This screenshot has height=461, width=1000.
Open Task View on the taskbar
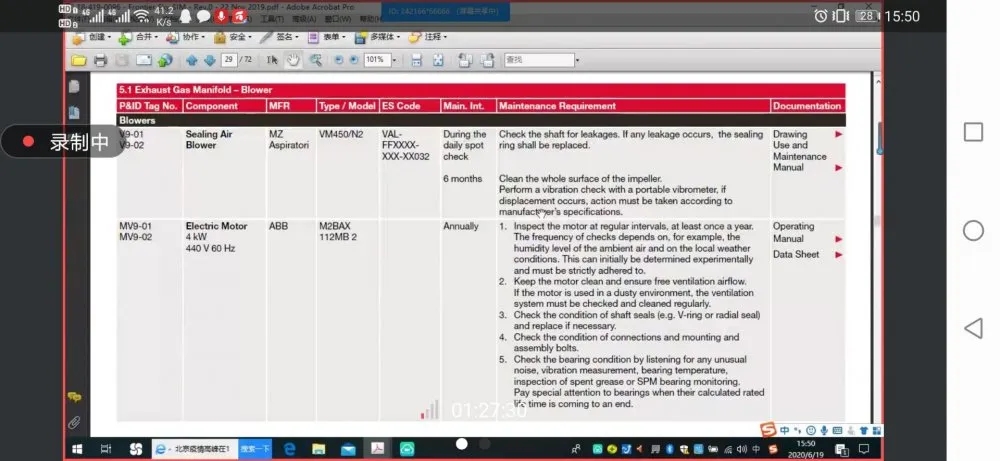pos(106,449)
